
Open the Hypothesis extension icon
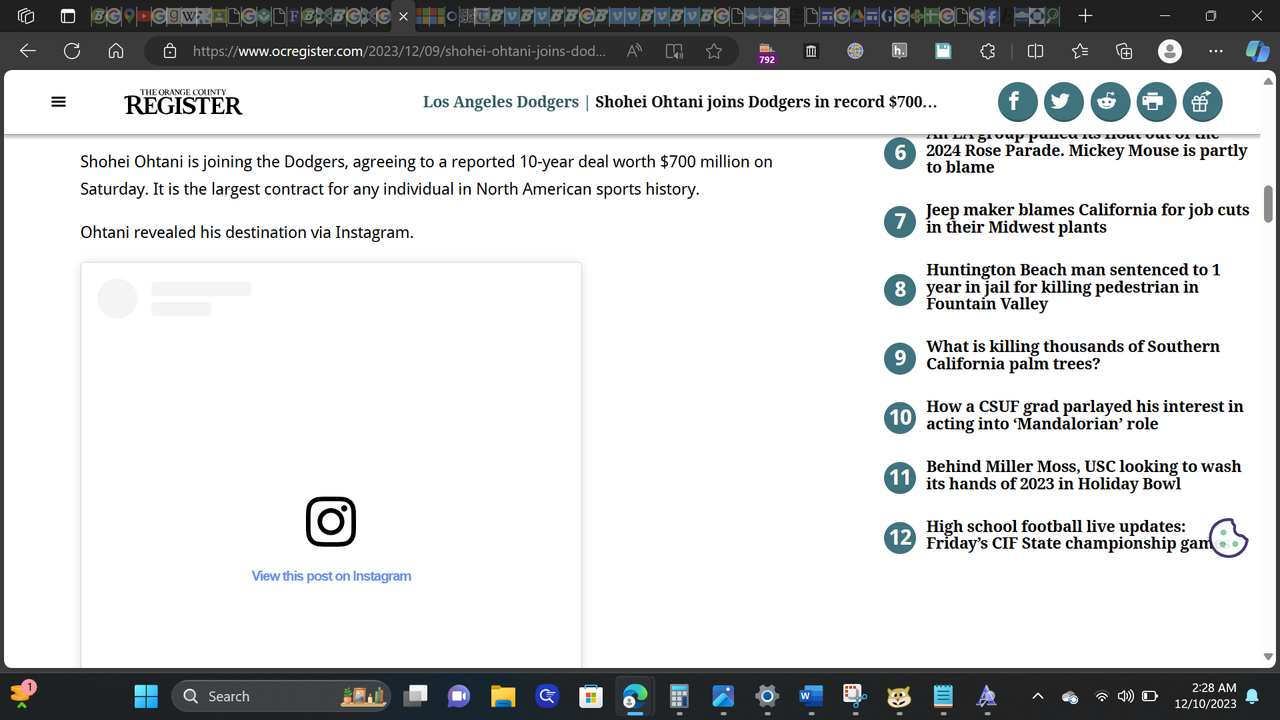click(x=899, y=52)
